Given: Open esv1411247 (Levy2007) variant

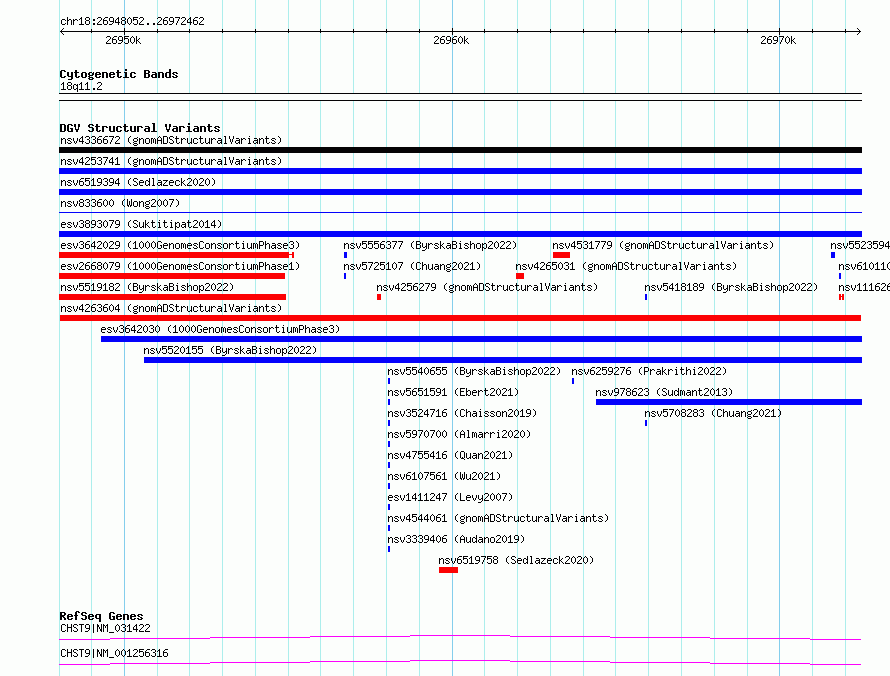Looking at the screenshot, I should [x=450, y=497].
